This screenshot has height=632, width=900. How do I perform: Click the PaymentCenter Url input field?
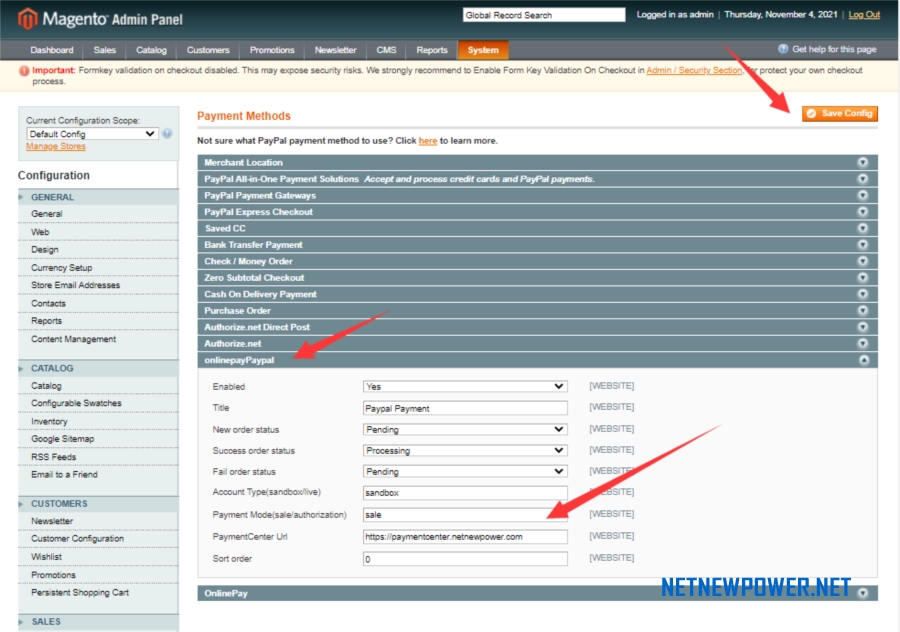[x=465, y=537]
